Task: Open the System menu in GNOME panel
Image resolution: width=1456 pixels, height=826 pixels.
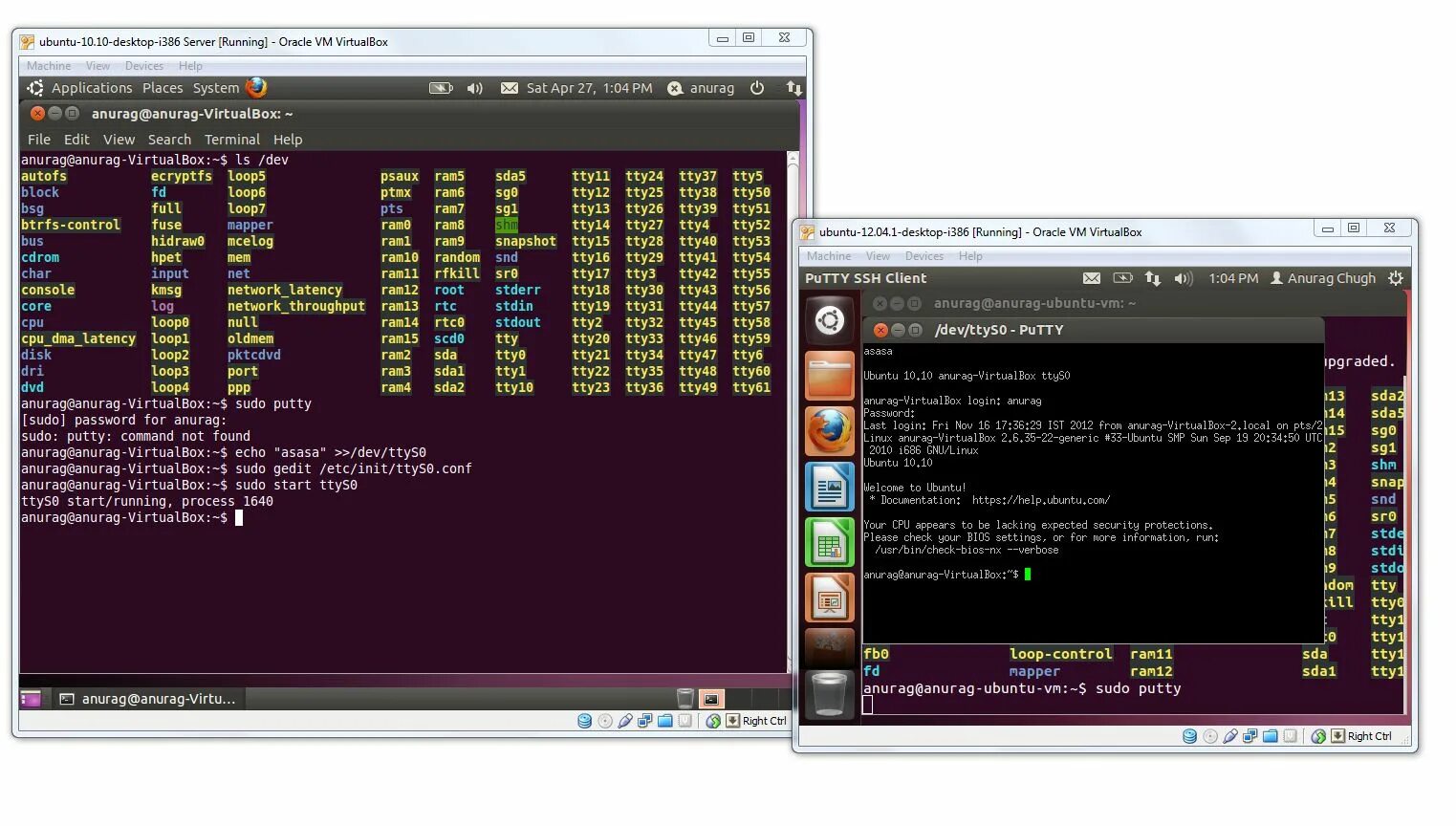Action: coord(216,88)
